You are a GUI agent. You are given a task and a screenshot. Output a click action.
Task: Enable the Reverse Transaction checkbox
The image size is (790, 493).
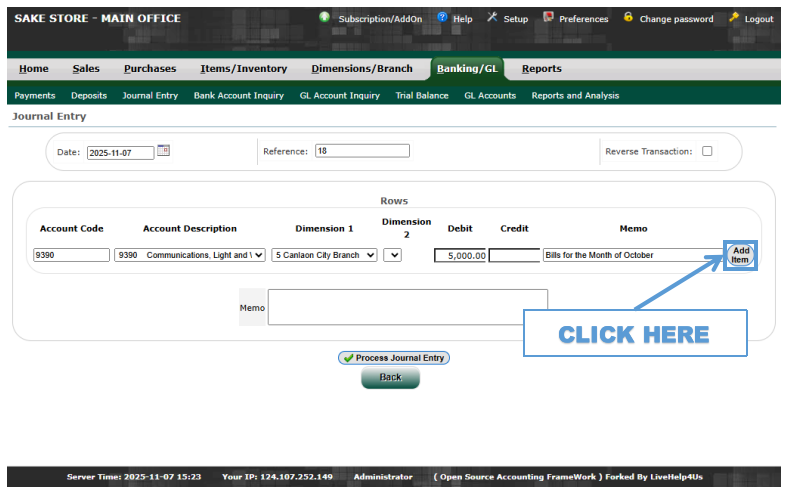click(707, 152)
